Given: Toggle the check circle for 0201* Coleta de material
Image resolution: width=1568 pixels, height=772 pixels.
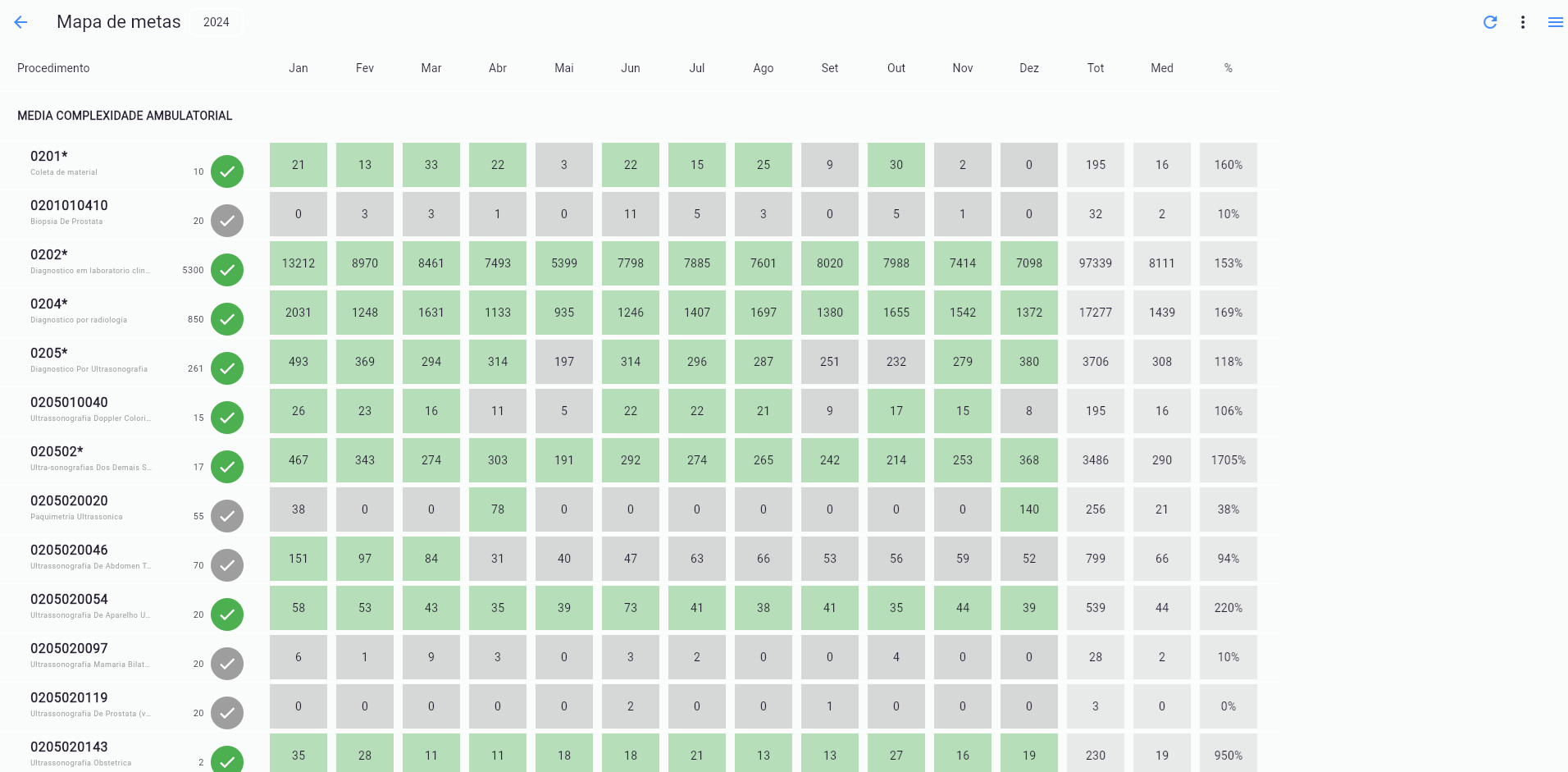Looking at the screenshot, I should [227, 171].
